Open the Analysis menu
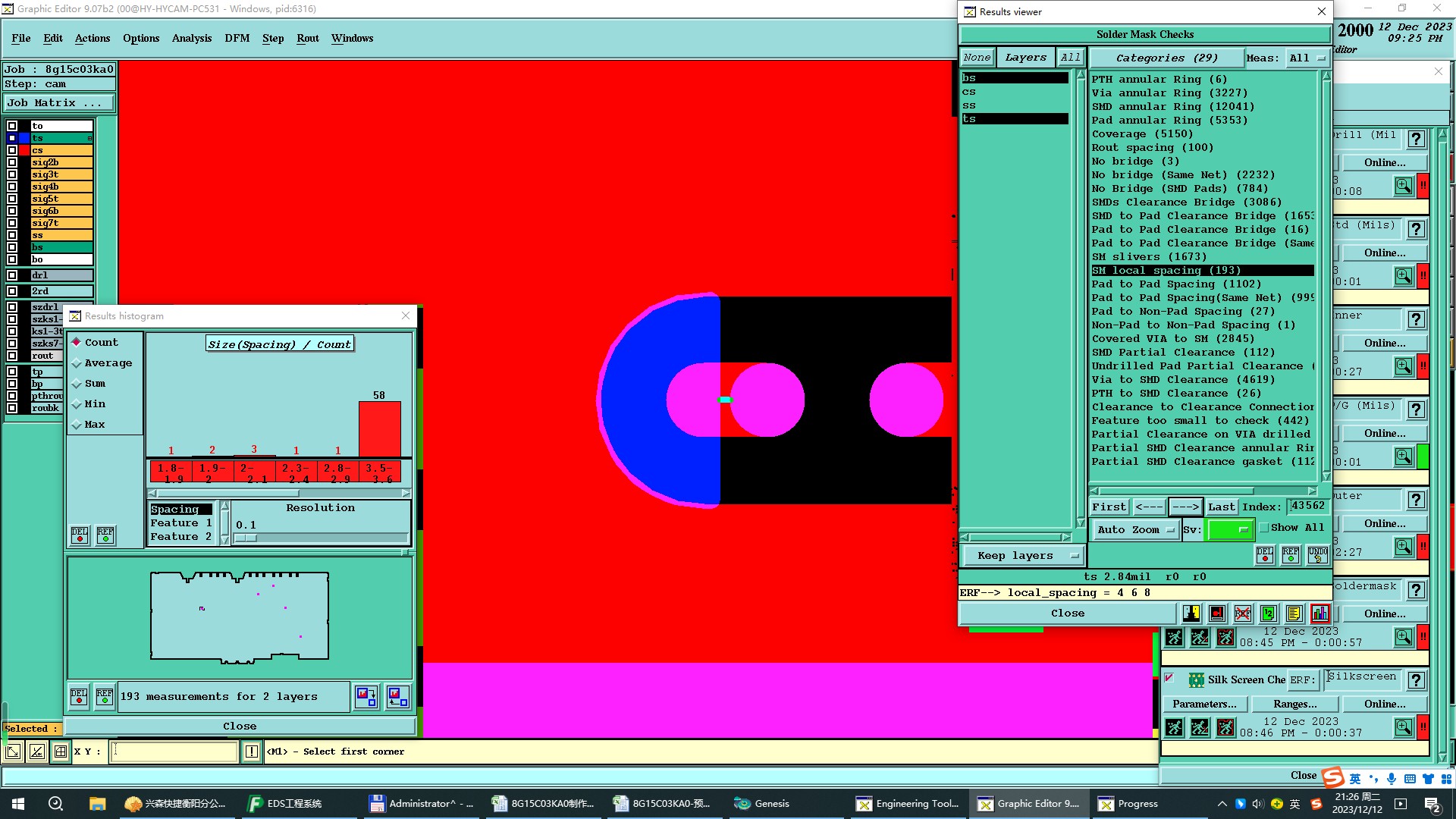The height and width of the screenshot is (819, 1456). point(191,38)
